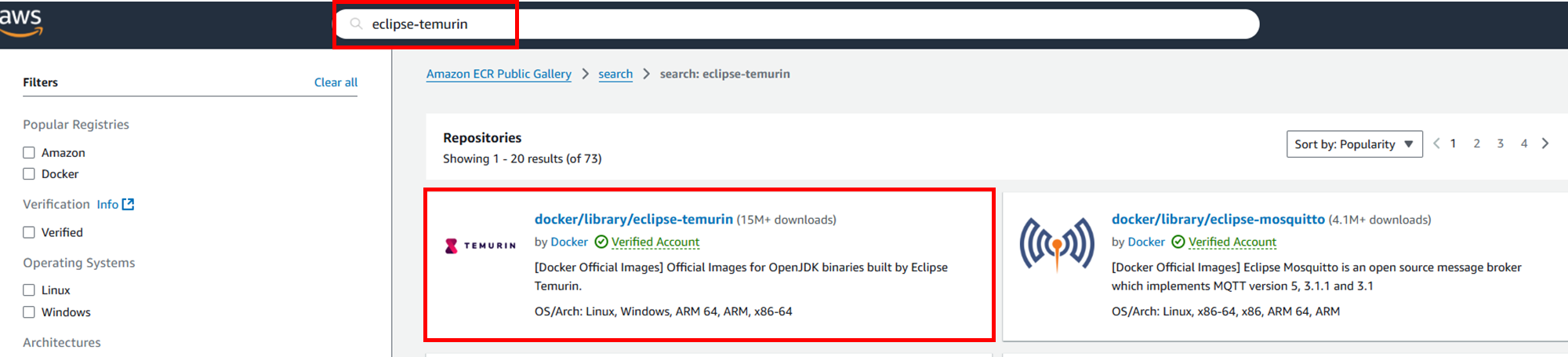
Task: Click Docker publisher link on eclipse-mosquitto card
Action: coord(1146,242)
